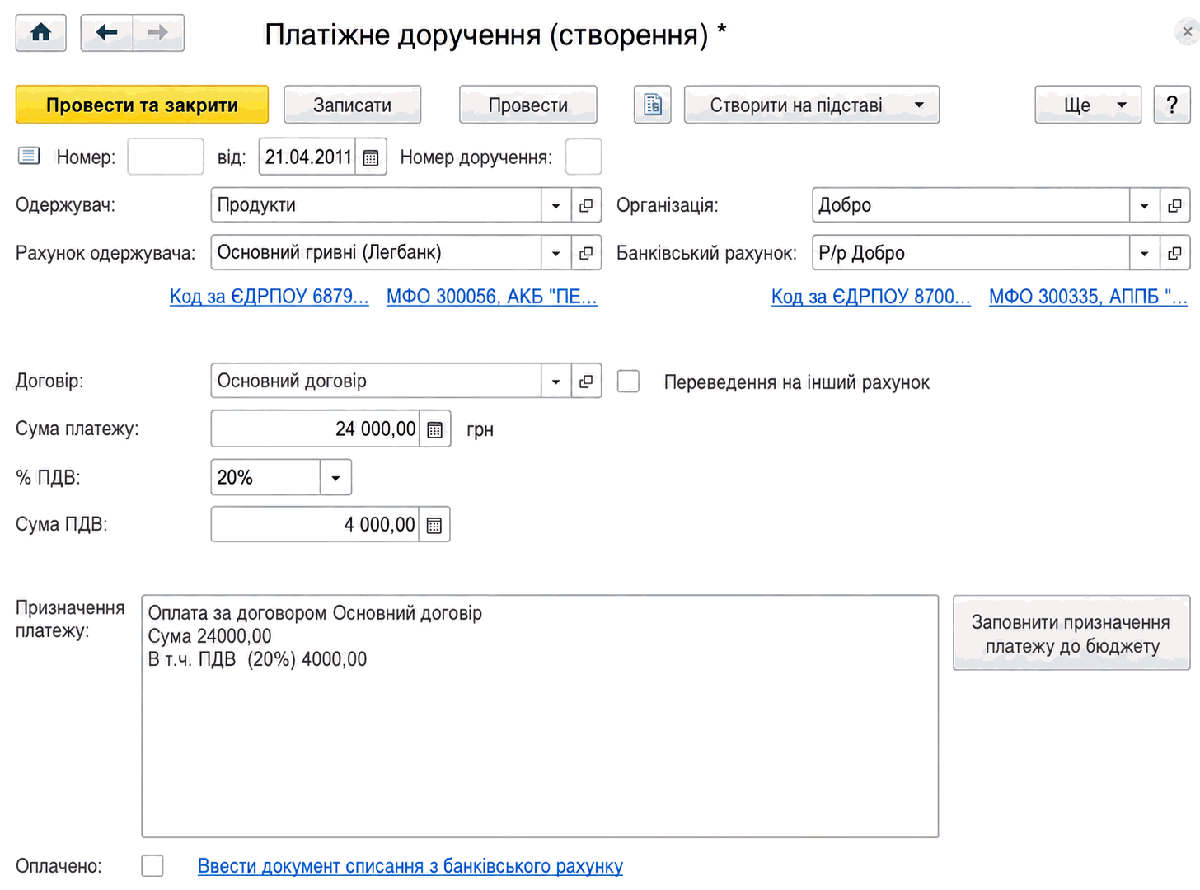Screen dimensions: 1200x890
Task: Open recipient link Код за ЄДРПОУ 6879...
Action: (x=269, y=298)
